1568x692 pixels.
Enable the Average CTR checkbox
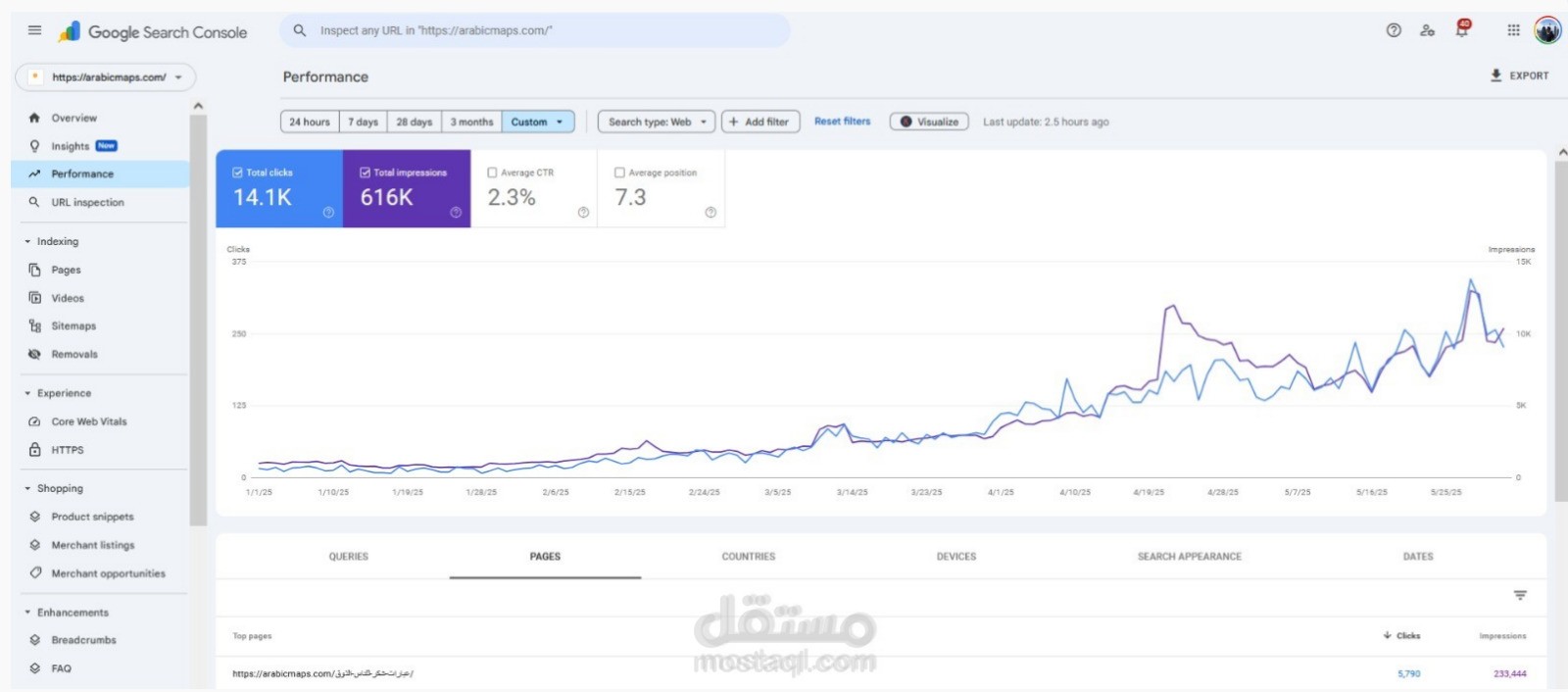point(492,173)
